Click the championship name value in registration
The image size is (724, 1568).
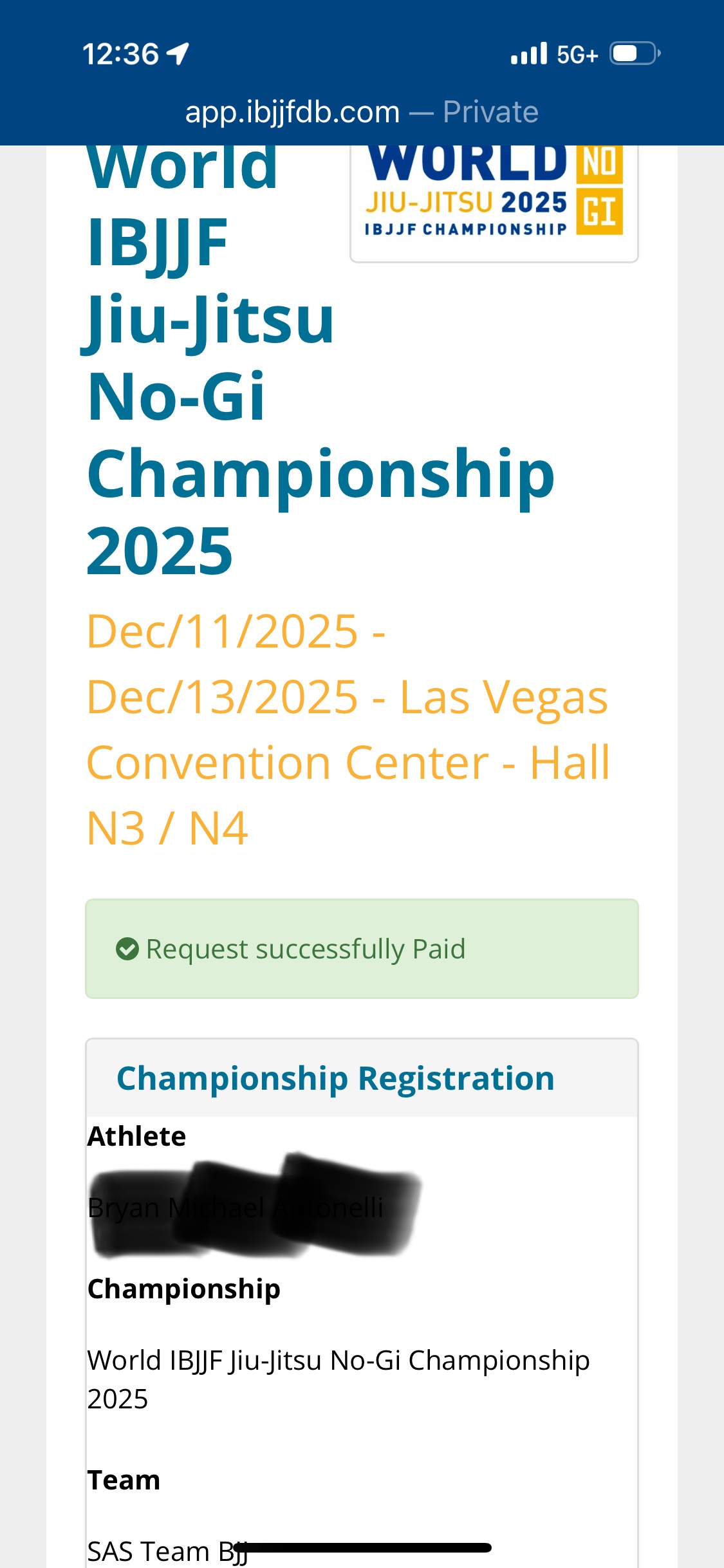pos(339,1379)
